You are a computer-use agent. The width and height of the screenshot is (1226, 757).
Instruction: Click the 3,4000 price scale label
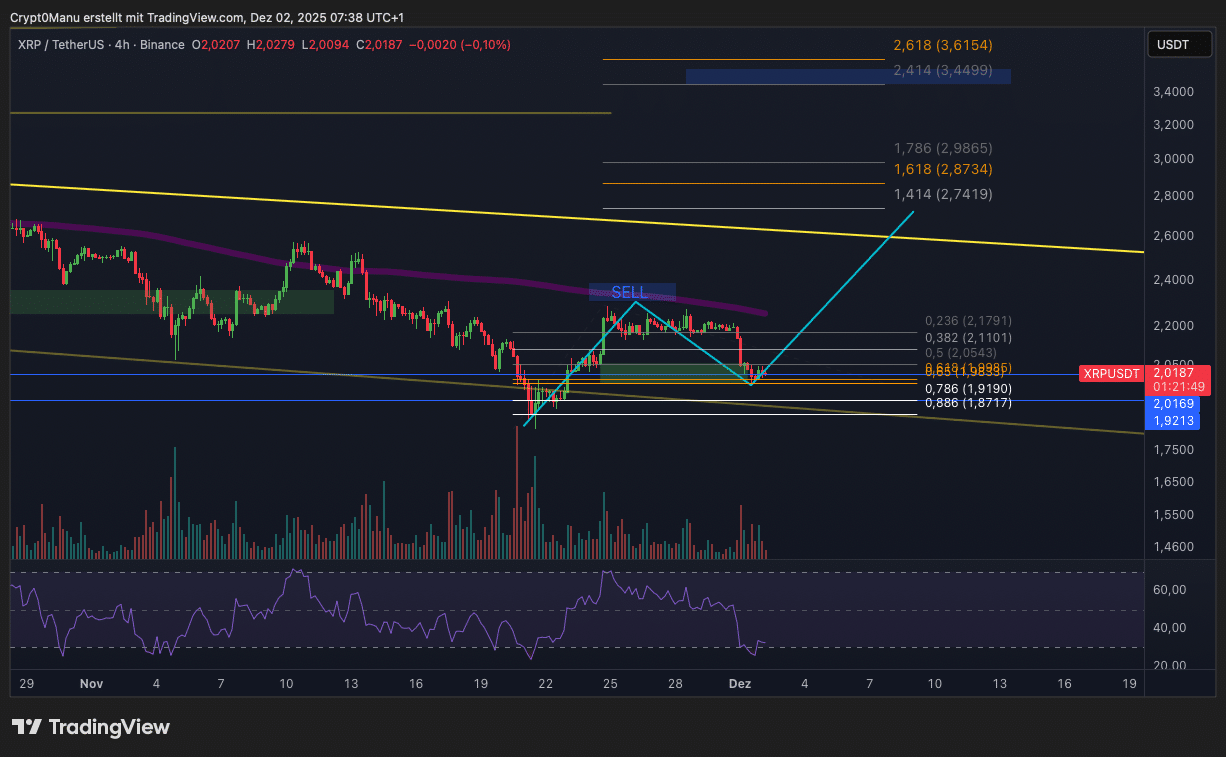tap(1172, 92)
